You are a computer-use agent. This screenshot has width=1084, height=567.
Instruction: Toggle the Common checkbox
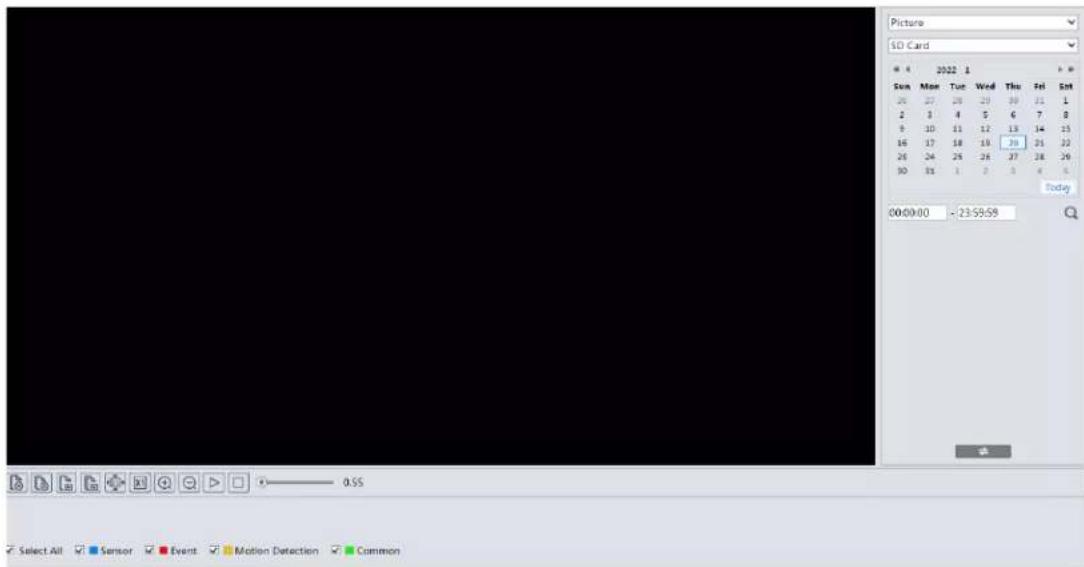335,550
